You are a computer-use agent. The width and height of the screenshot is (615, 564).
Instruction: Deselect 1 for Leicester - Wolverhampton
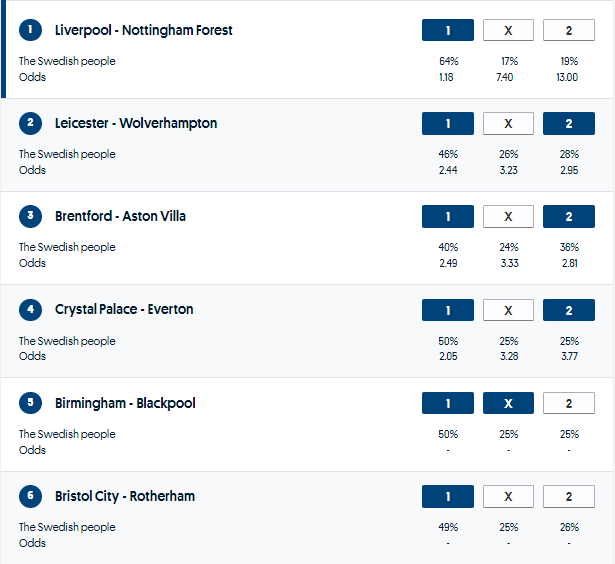click(x=448, y=124)
